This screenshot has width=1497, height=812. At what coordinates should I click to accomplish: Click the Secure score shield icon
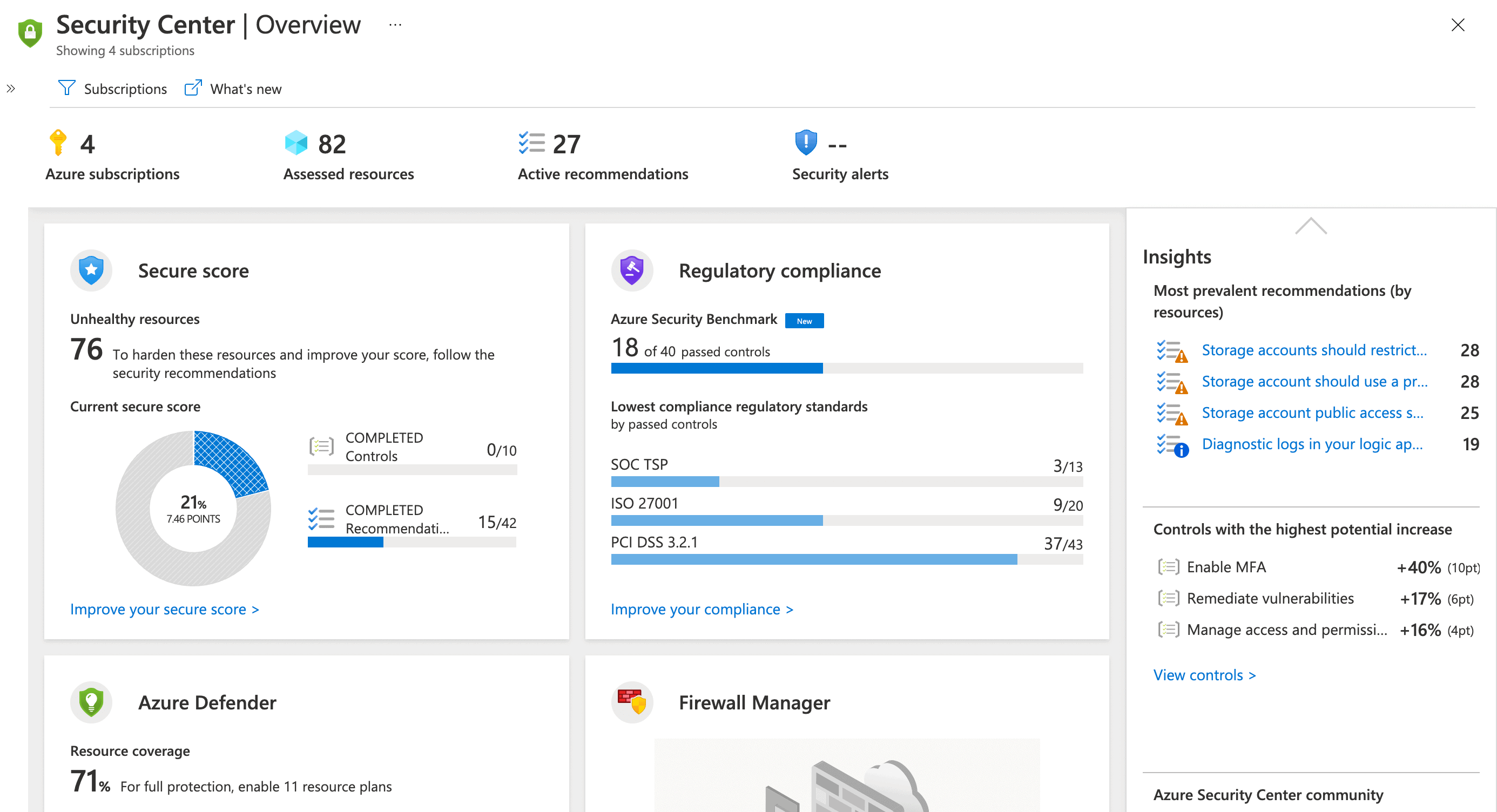(91, 270)
